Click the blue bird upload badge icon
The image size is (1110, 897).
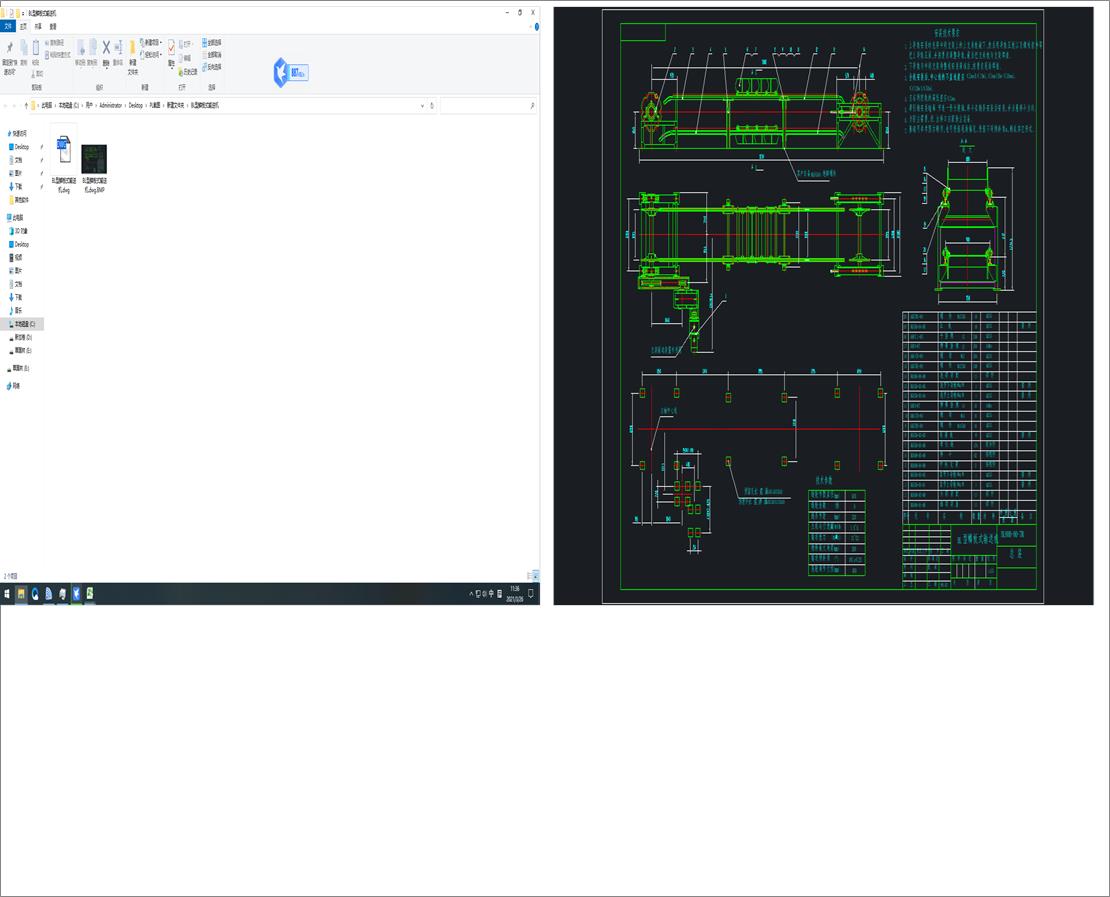(x=290, y=72)
